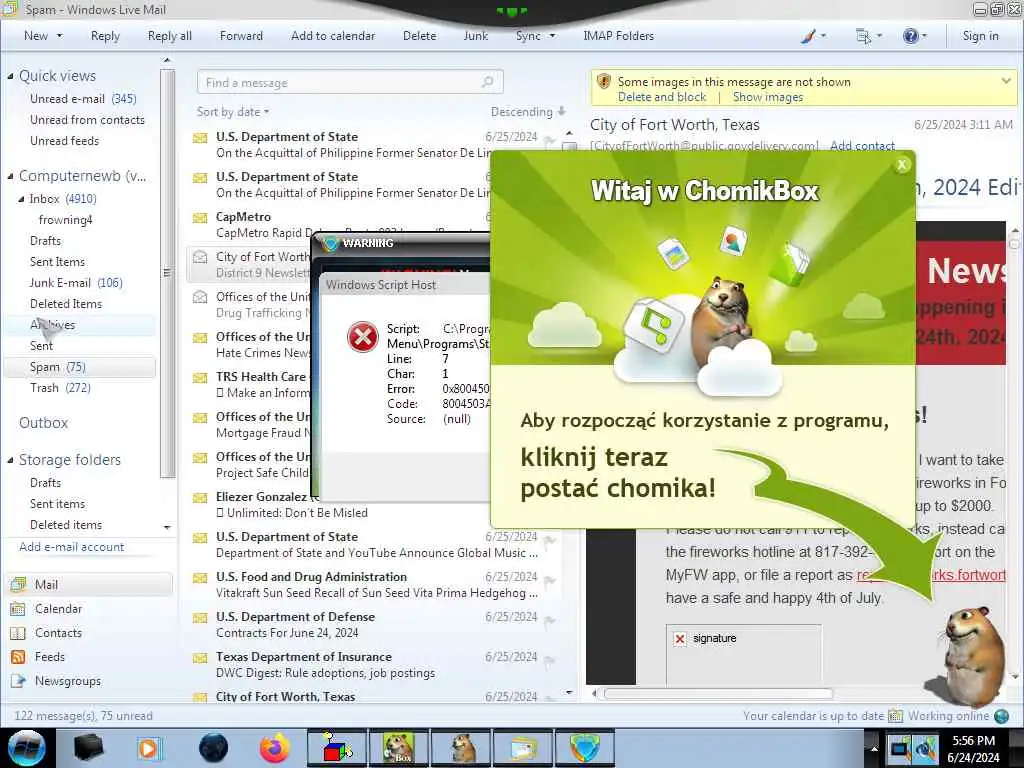Flag the Texas Department of Insurance message

pos(550,661)
